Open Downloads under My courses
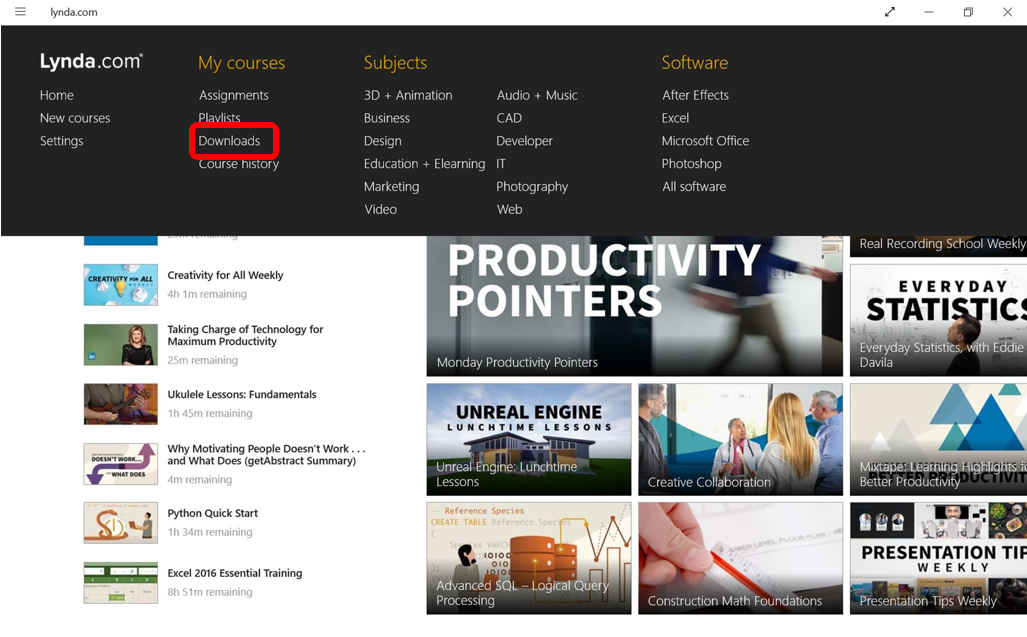 [229, 141]
